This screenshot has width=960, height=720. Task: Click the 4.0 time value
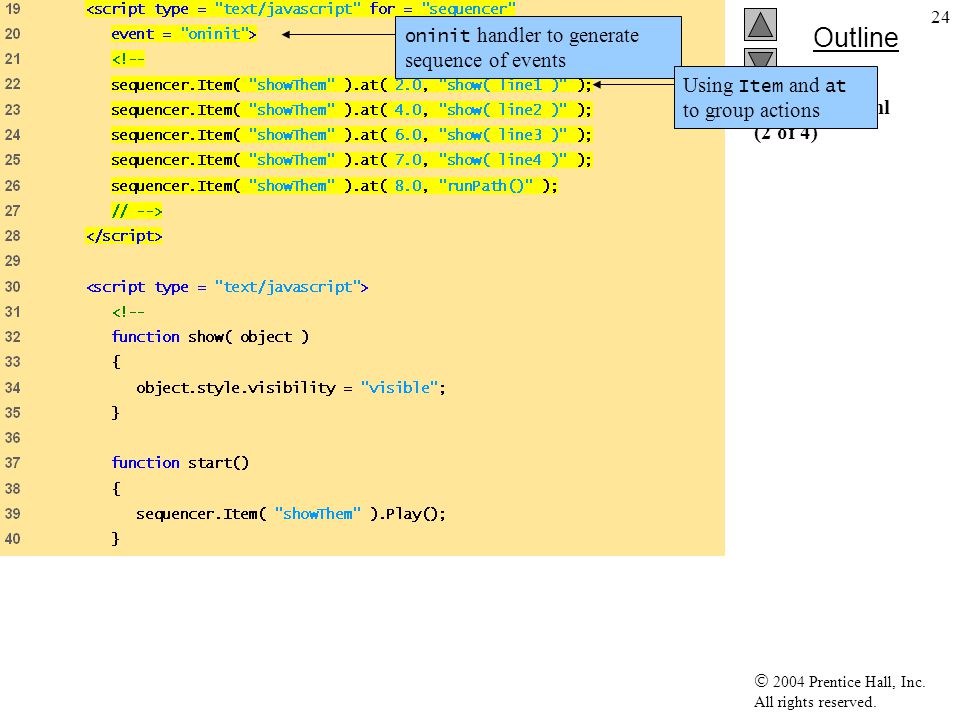(408, 110)
